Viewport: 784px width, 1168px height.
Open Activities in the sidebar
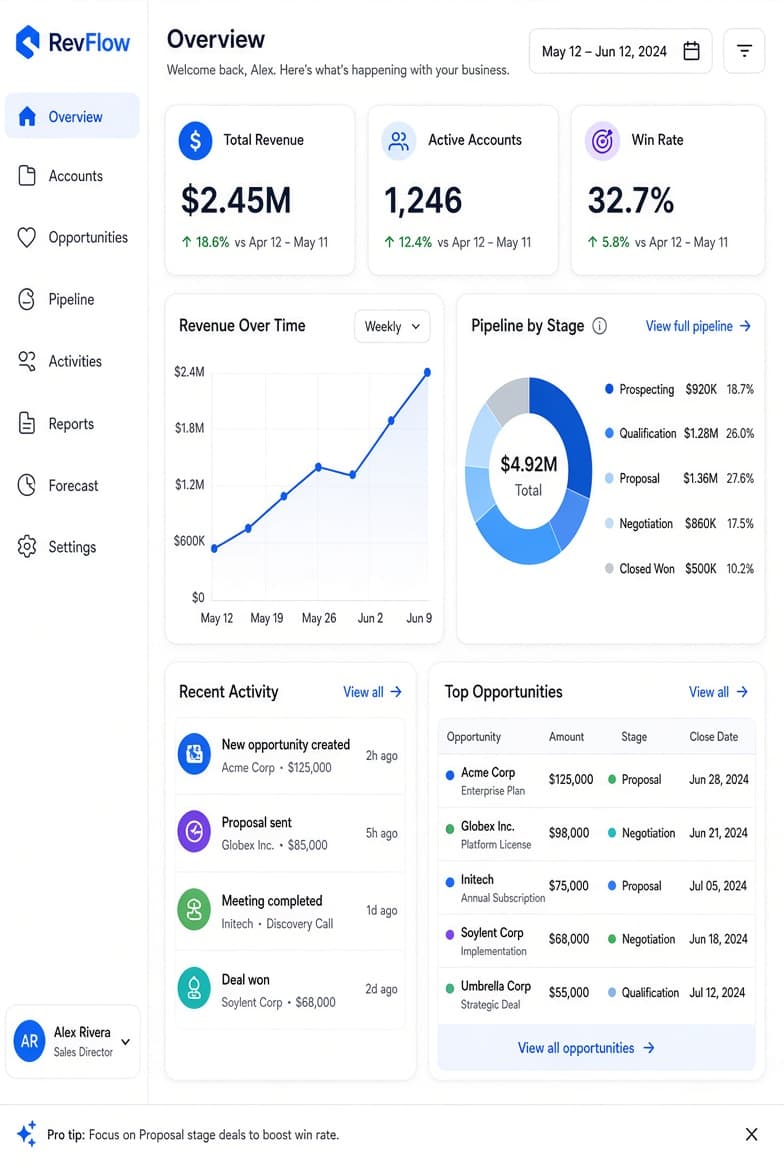pos(72,361)
